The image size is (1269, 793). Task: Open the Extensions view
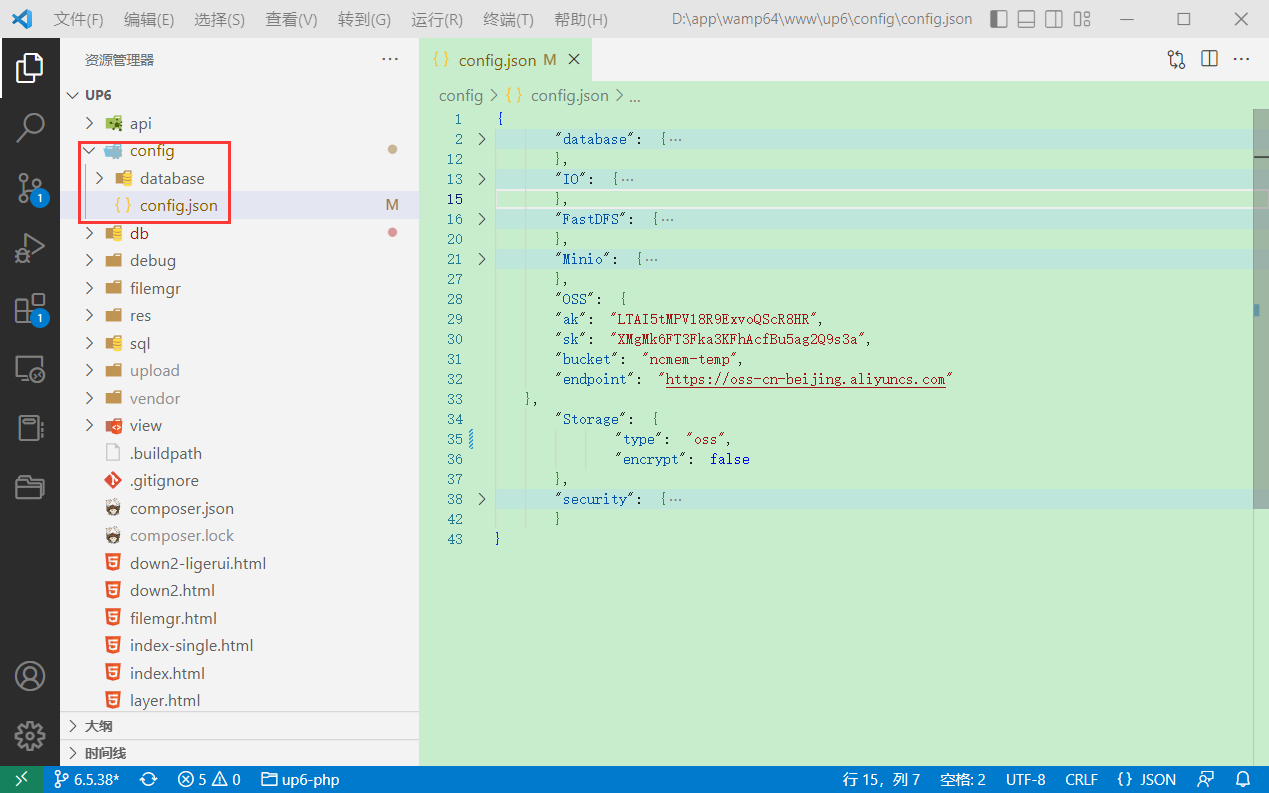[x=30, y=309]
